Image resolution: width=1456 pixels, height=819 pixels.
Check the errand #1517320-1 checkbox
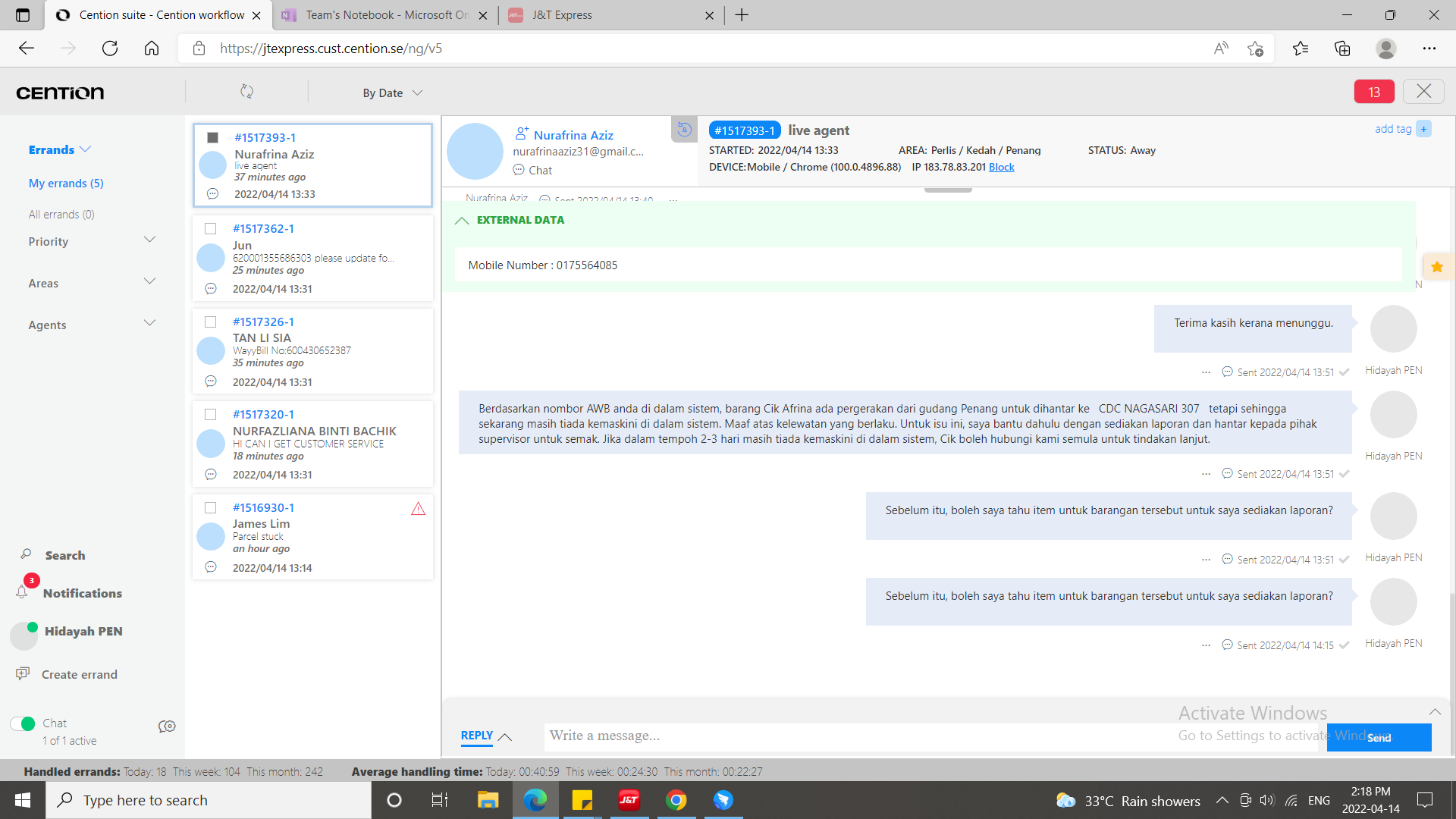pyautogui.click(x=211, y=414)
